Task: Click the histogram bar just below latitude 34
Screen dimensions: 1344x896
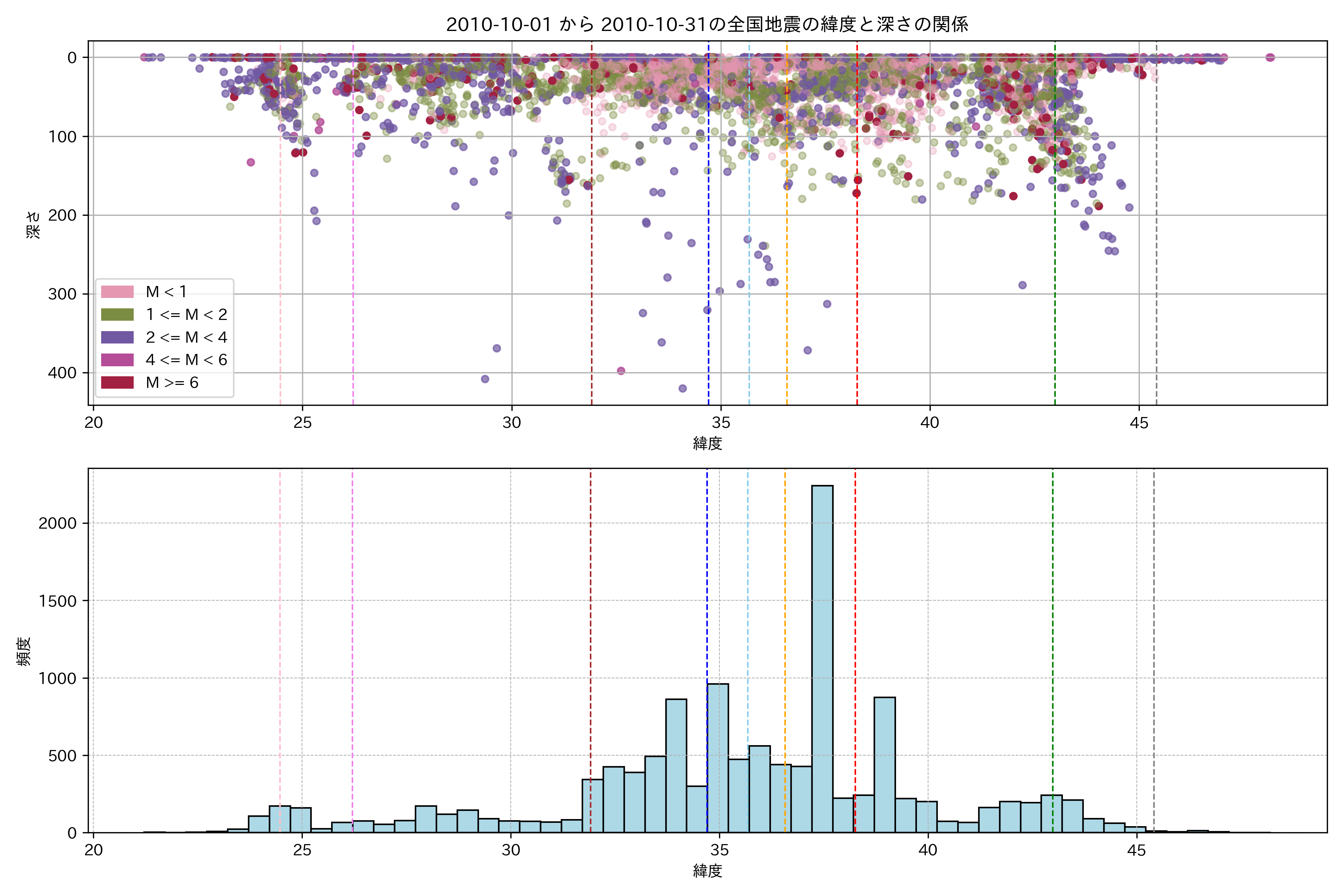Action: click(x=676, y=766)
